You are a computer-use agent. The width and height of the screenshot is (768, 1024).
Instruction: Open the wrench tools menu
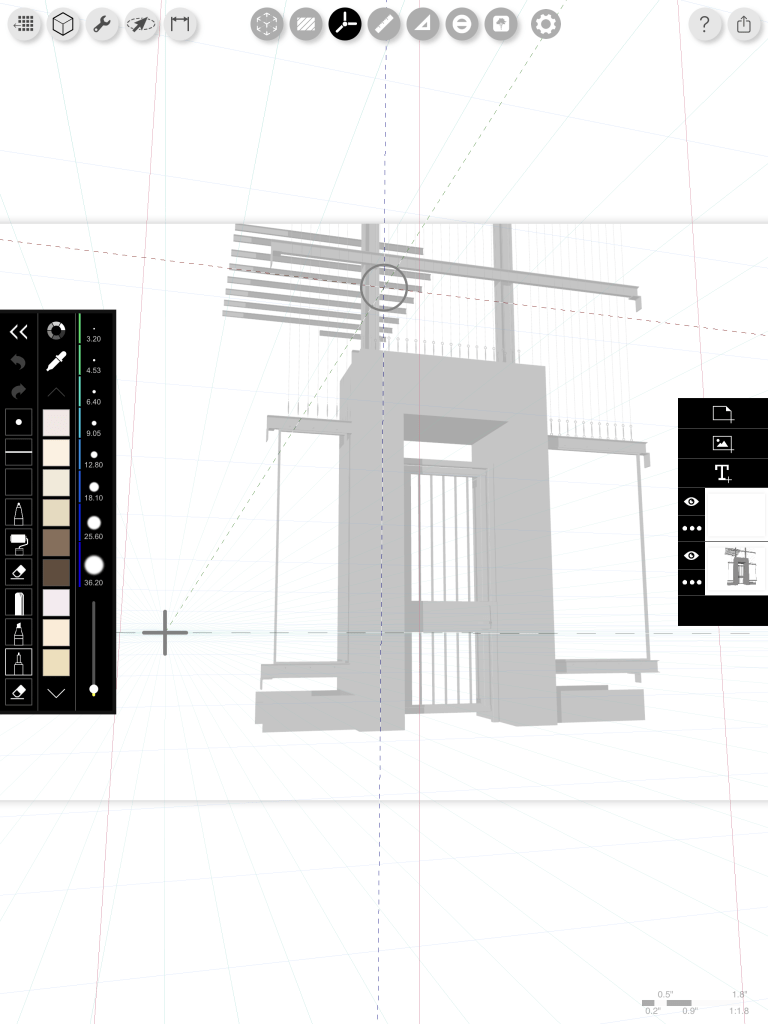pos(101,25)
